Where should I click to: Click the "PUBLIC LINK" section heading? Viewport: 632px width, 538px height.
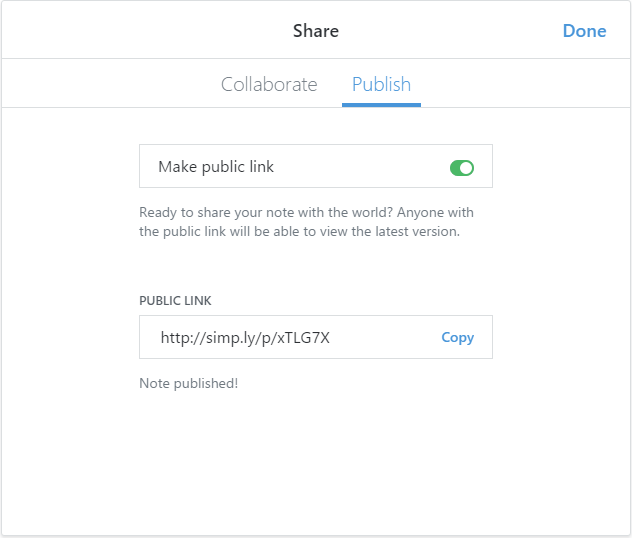click(175, 300)
